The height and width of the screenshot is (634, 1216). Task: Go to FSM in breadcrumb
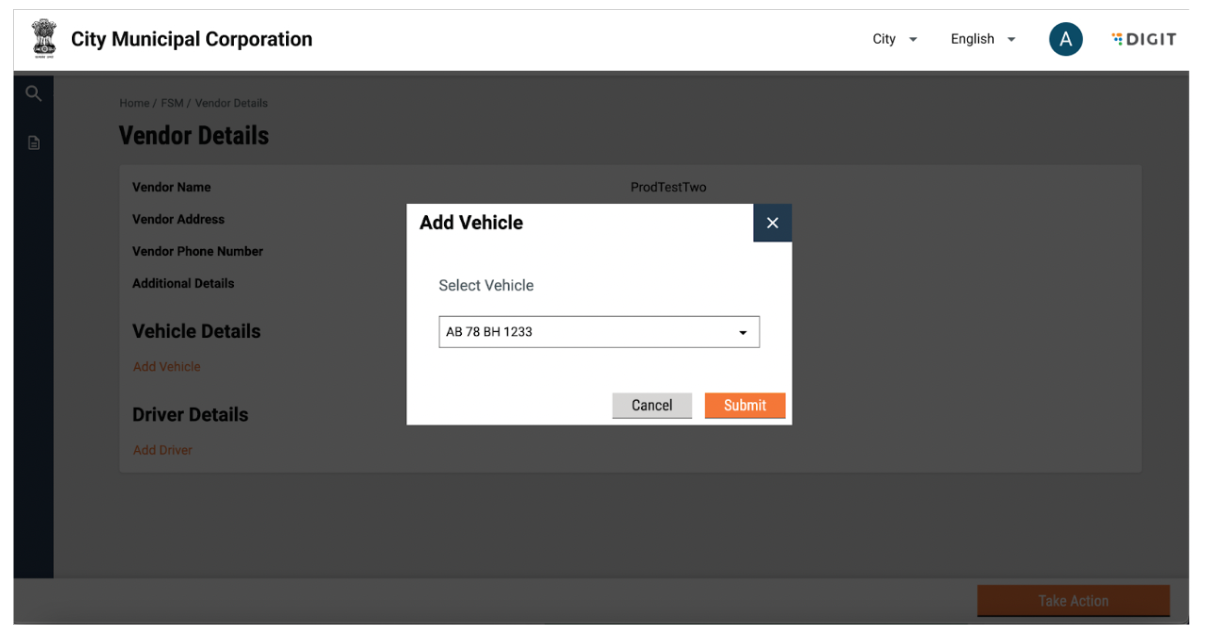coord(172,103)
